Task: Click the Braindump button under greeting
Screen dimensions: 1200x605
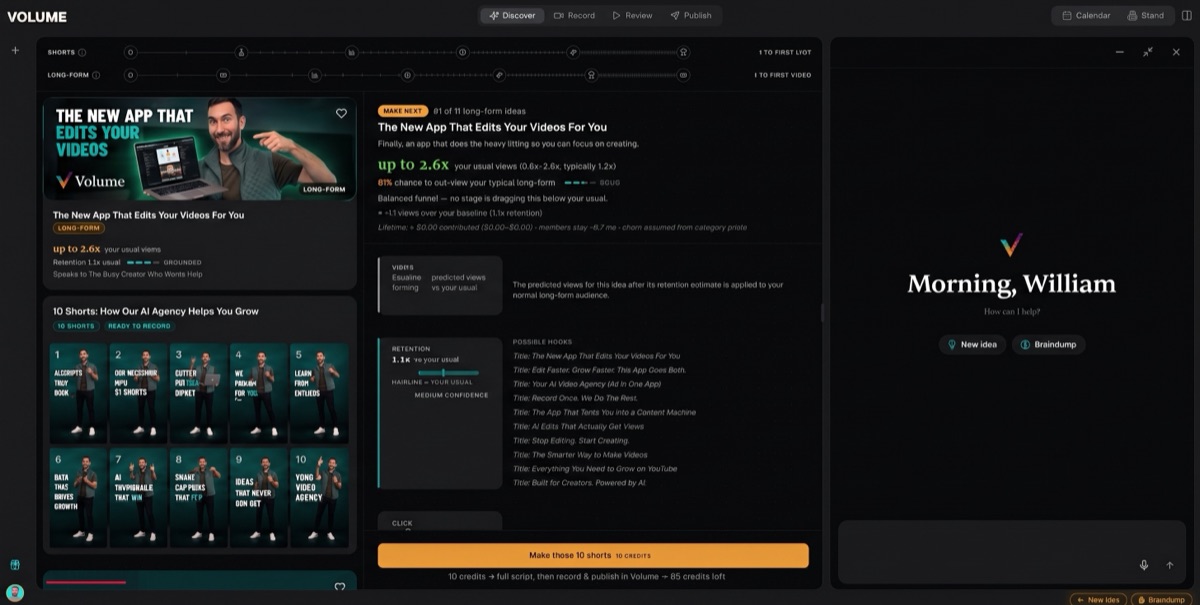Action: (1048, 344)
